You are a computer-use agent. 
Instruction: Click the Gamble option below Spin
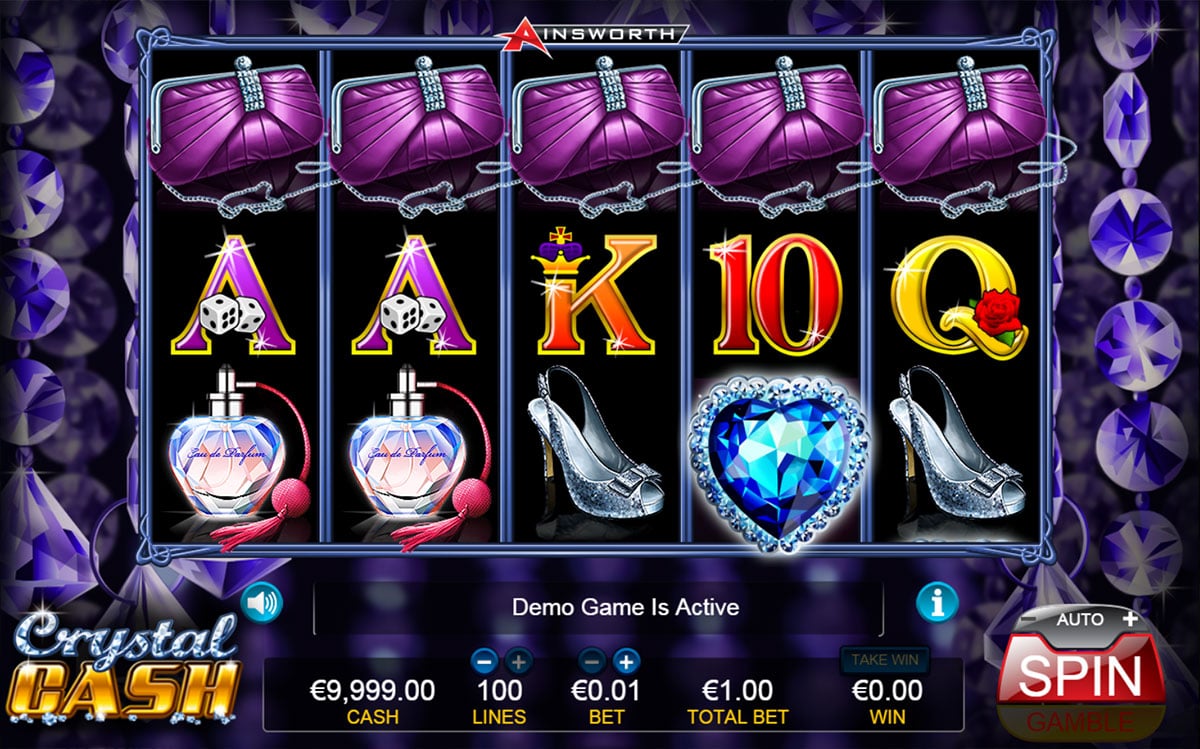(x=1080, y=720)
